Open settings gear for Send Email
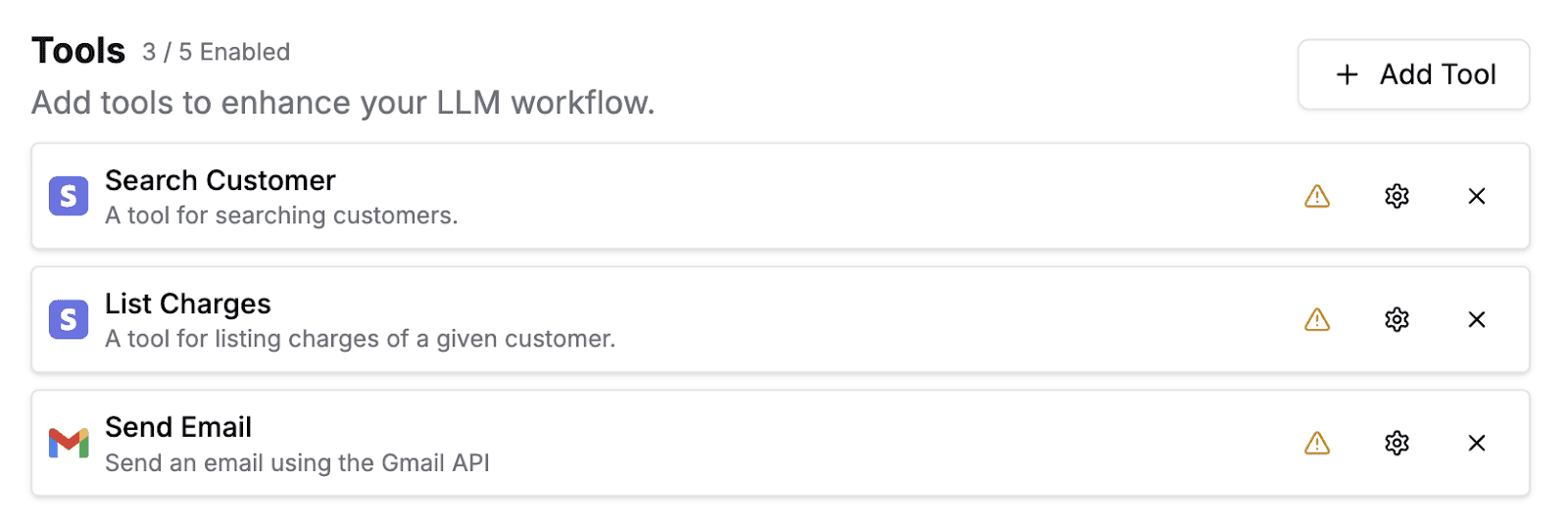Viewport: 1568px width, 520px height. tap(1396, 443)
